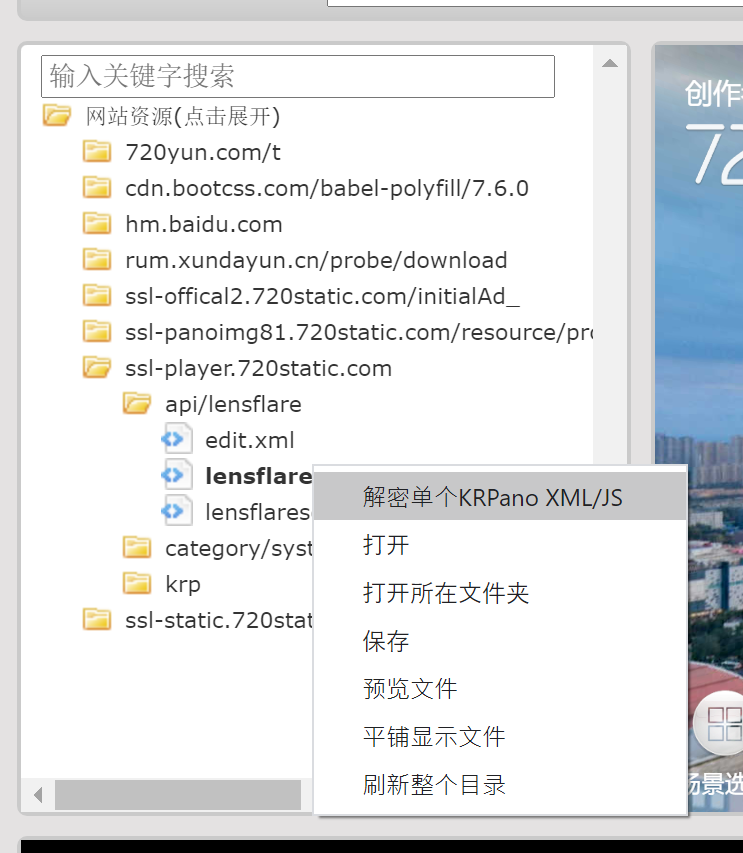This screenshot has width=743, height=853.
Task: Select 保存 from the context menu
Action: (x=386, y=641)
